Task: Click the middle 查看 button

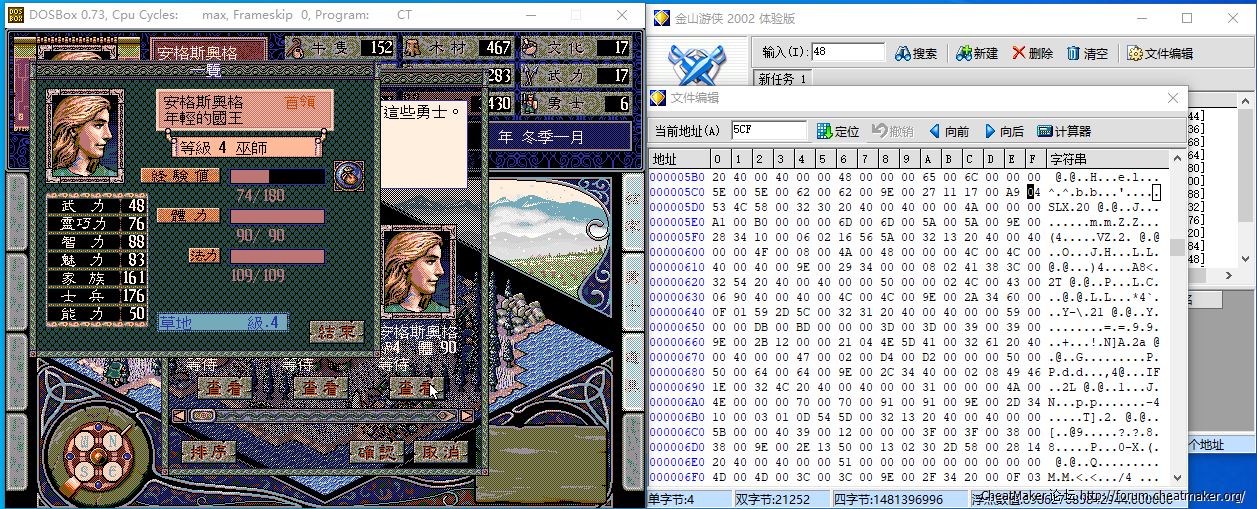Action: 320,387
